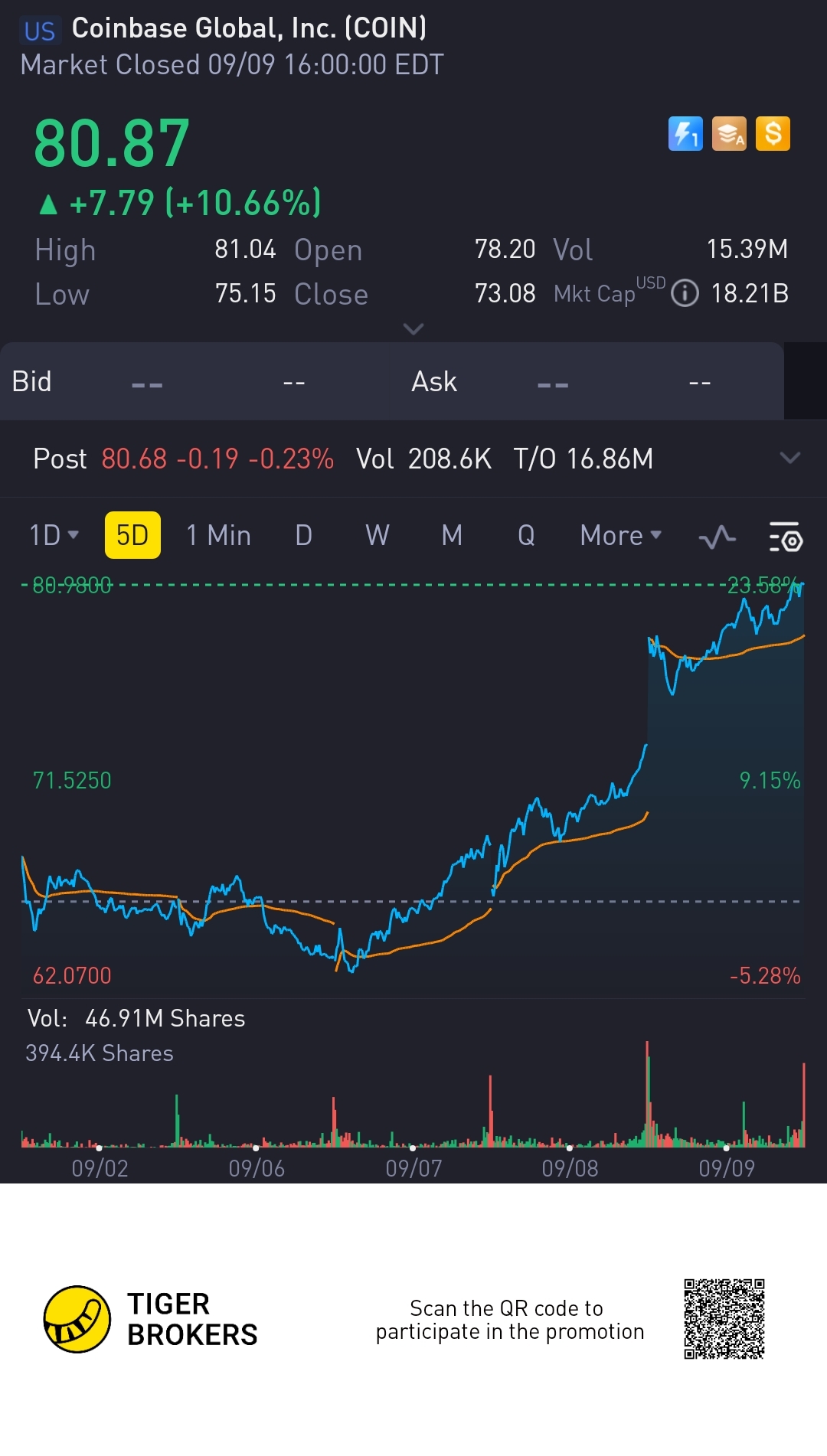This screenshot has height=1456, width=827.
Task: Open the chart settings icon
Action: (785, 537)
